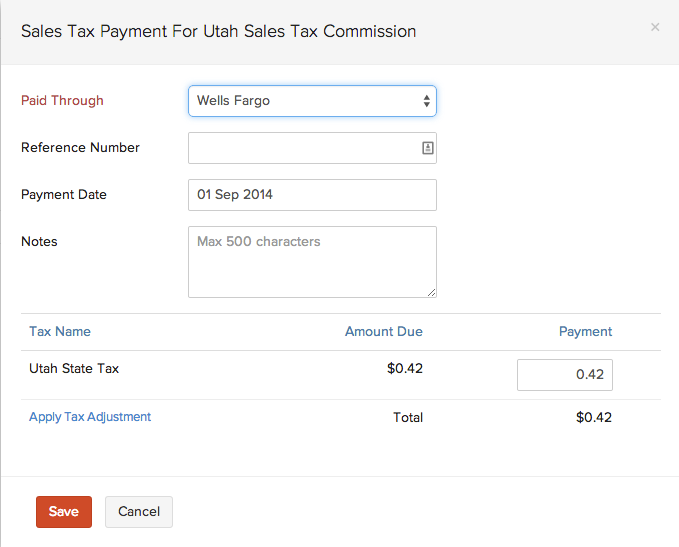
Task: Click the Wells Fargo dropdown arrows
Action: pyautogui.click(x=427, y=101)
